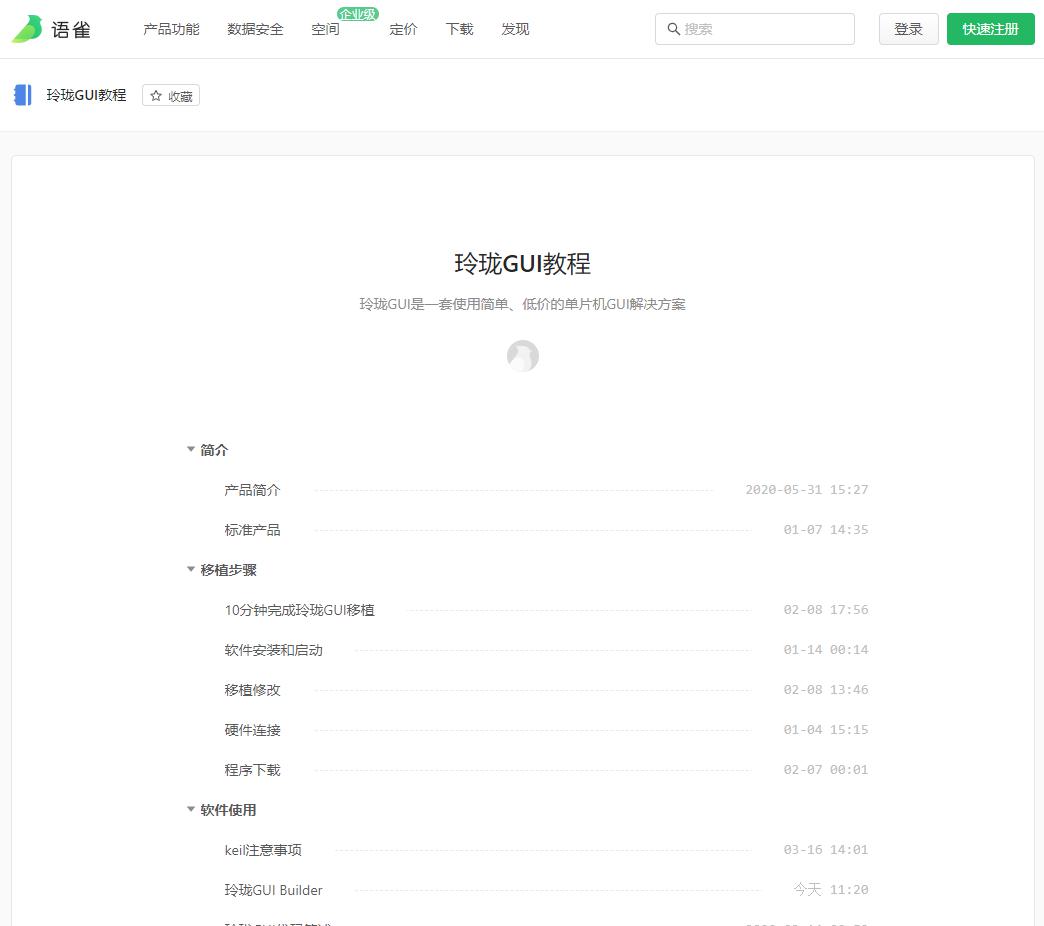This screenshot has height=926, width=1044.
Task: Click the 移植步骤 section heading
Action: click(x=228, y=570)
